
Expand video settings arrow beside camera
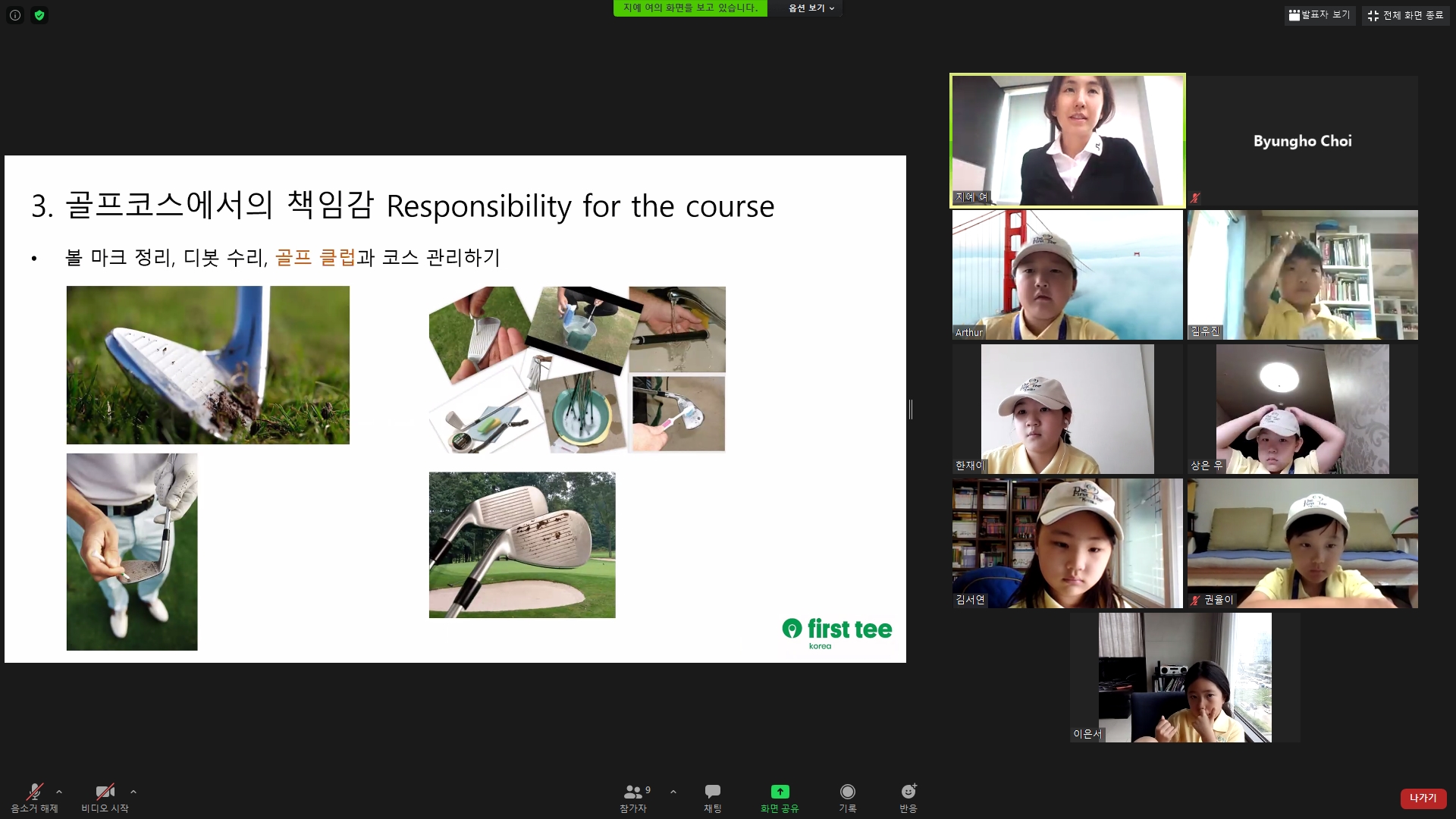tap(133, 792)
